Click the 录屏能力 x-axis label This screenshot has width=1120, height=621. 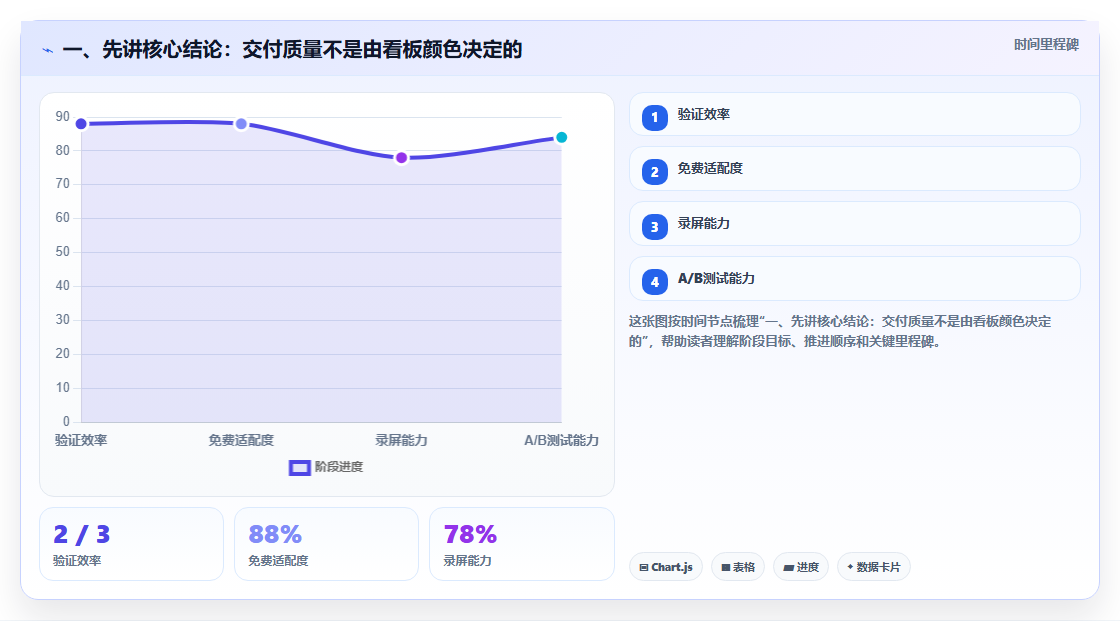[401, 440]
